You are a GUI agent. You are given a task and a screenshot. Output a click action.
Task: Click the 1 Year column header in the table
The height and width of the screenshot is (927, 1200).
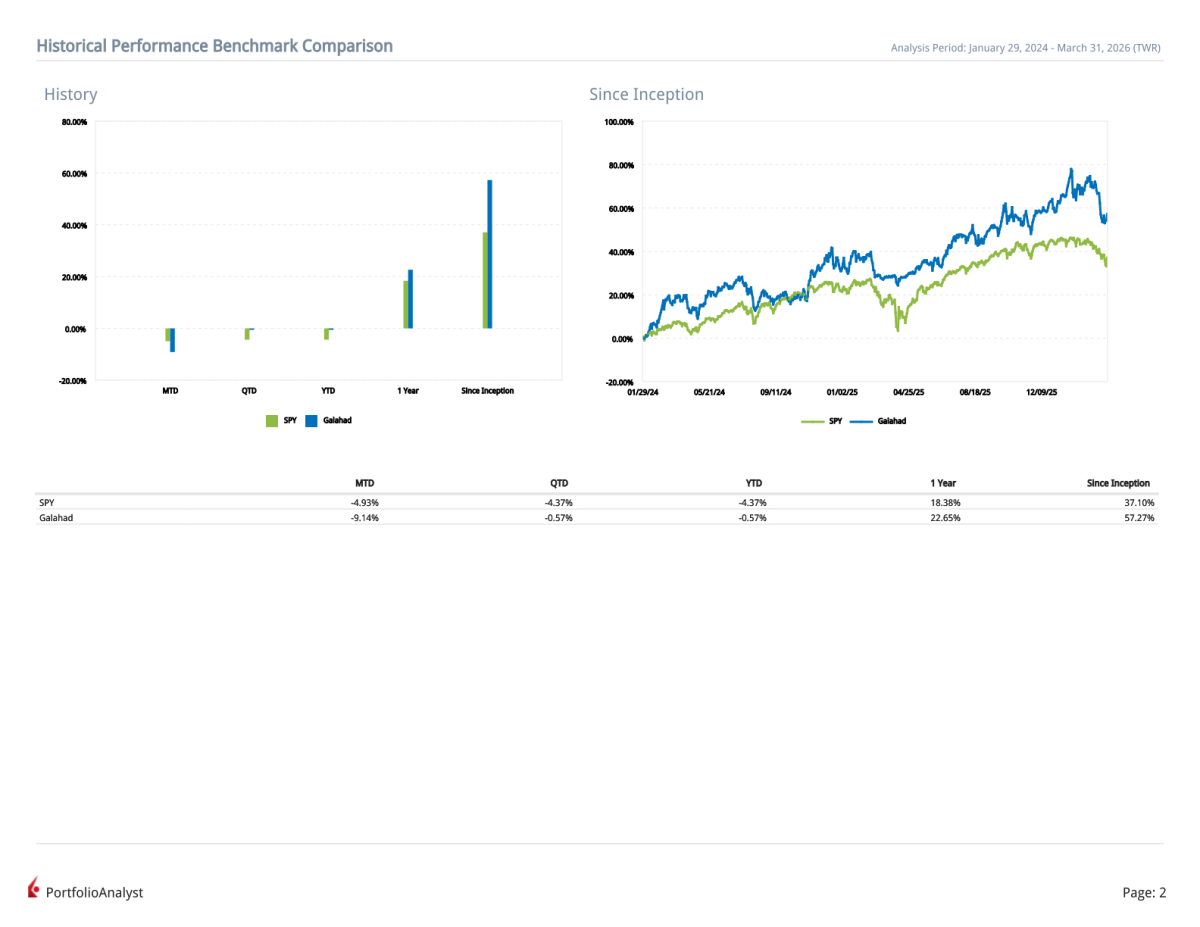943,483
